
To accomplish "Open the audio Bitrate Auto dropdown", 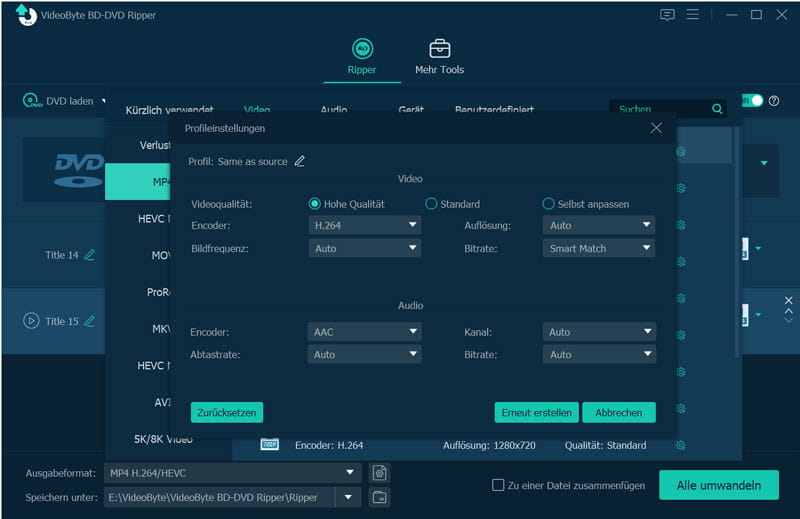I will [599, 354].
